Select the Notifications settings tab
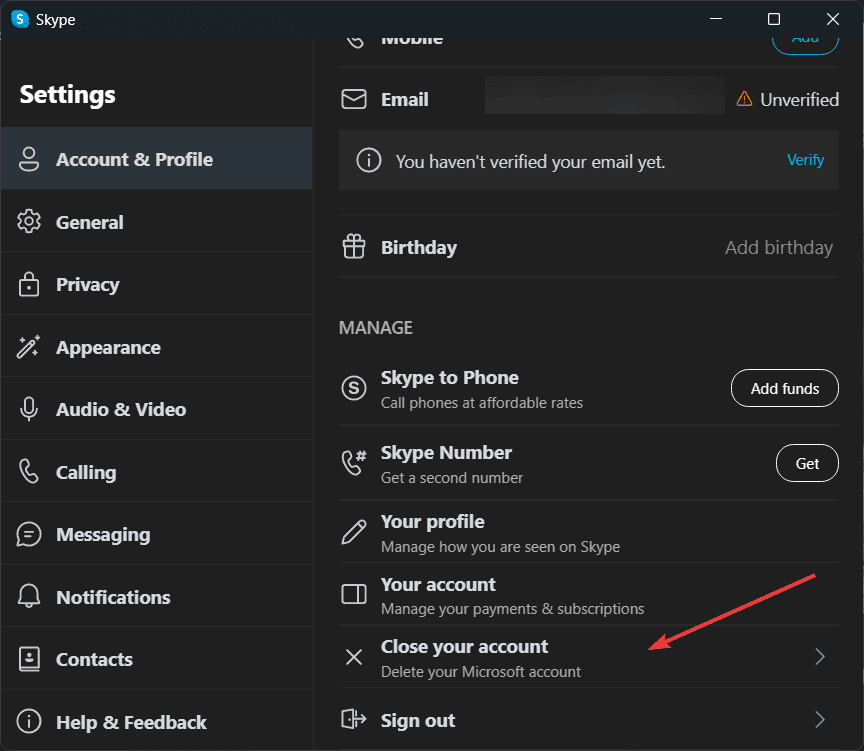The width and height of the screenshot is (864, 751). click(113, 597)
